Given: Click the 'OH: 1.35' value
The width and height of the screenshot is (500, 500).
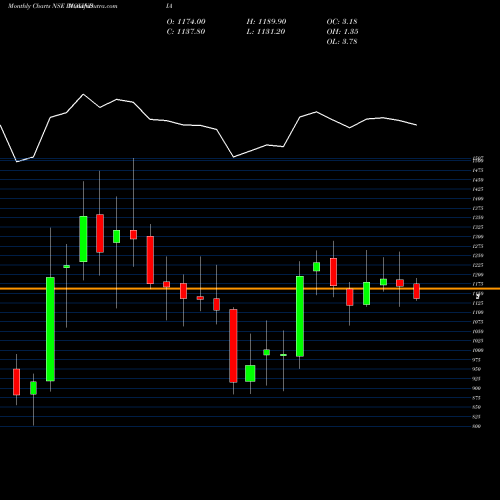Looking at the screenshot, I should point(342,32).
